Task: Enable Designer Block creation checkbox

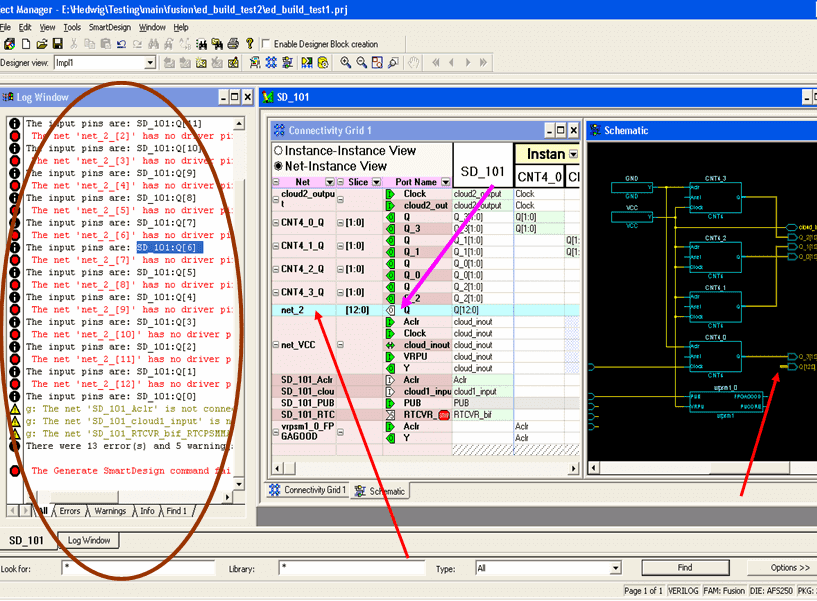Action: coord(266,44)
